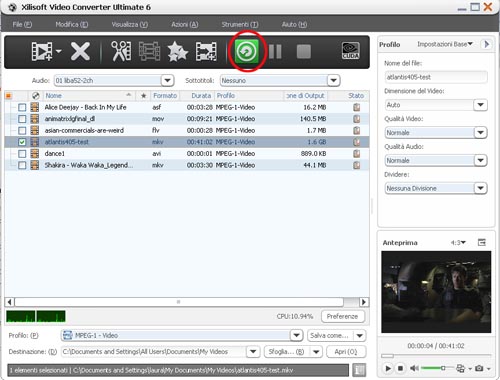The width and height of the screenshot is (500, 380).
Task: Sort list by Nome column header
Action: pos(88,96)
